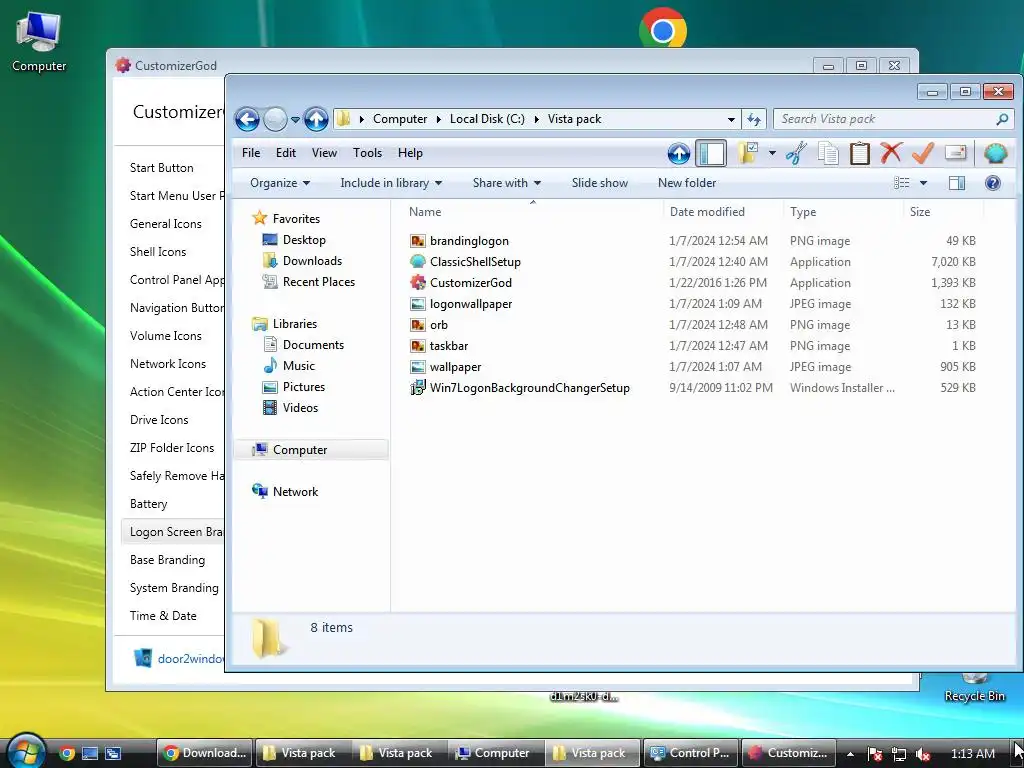Open the View menu

coord(324,153)
